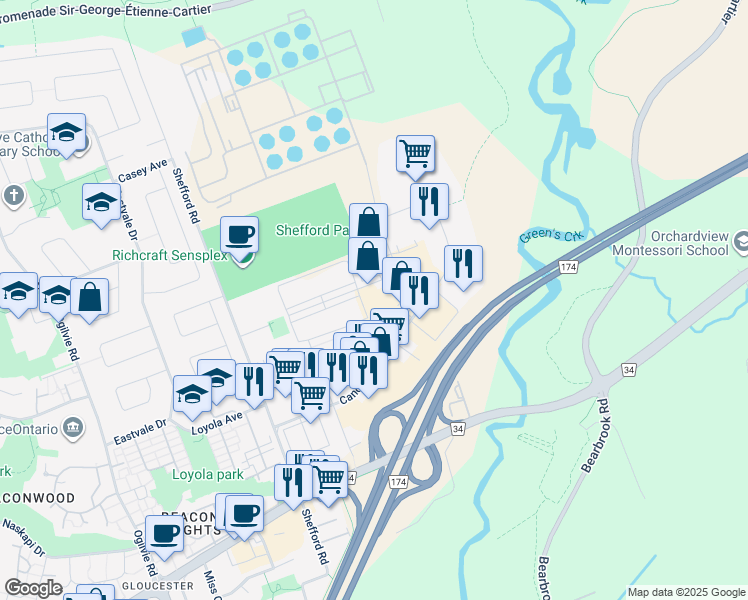Click the Map data ©2025 Google attribution
Viewport: 748px width, 600px height.
coord(686,592)
